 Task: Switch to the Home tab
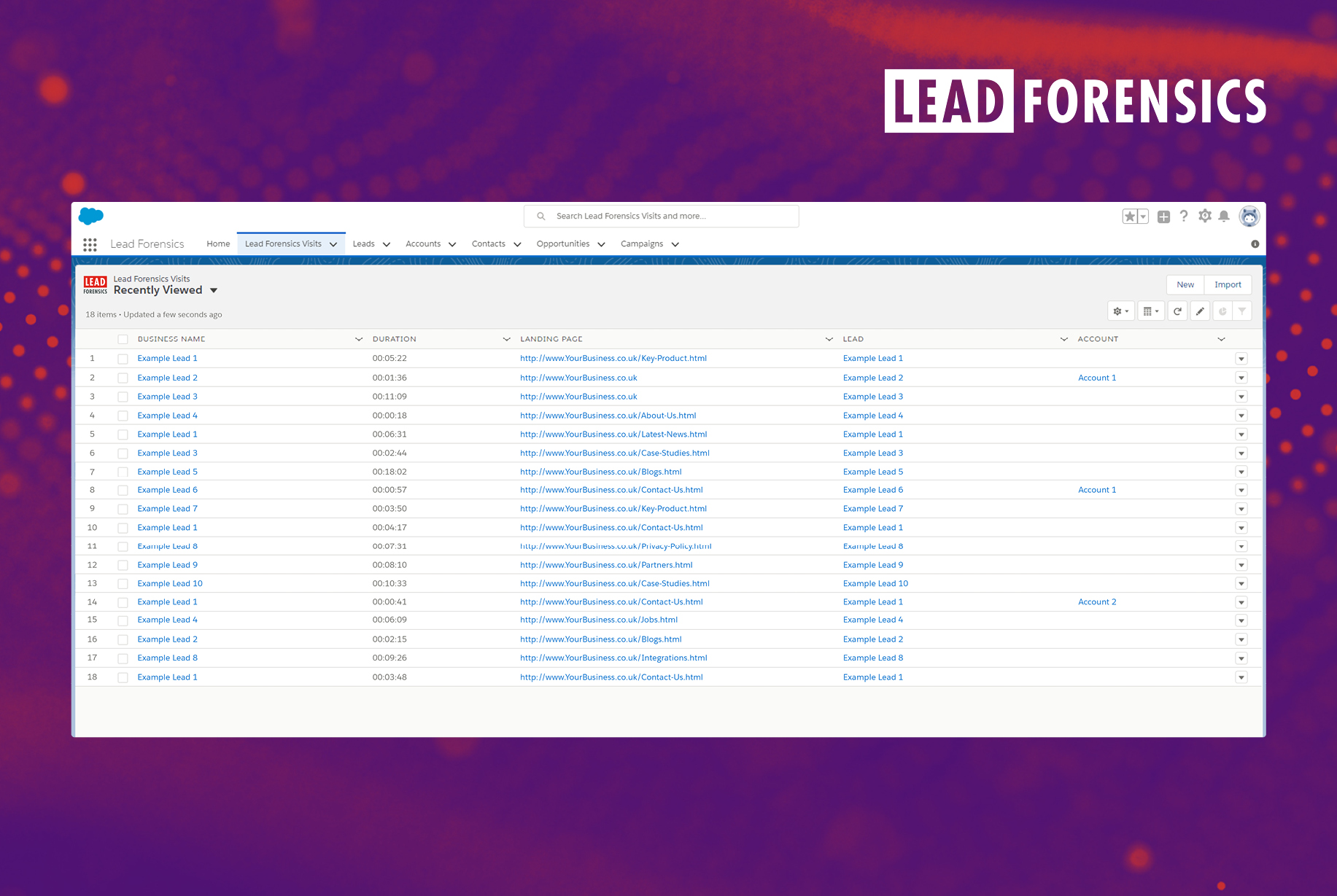(x=218, y=244)
